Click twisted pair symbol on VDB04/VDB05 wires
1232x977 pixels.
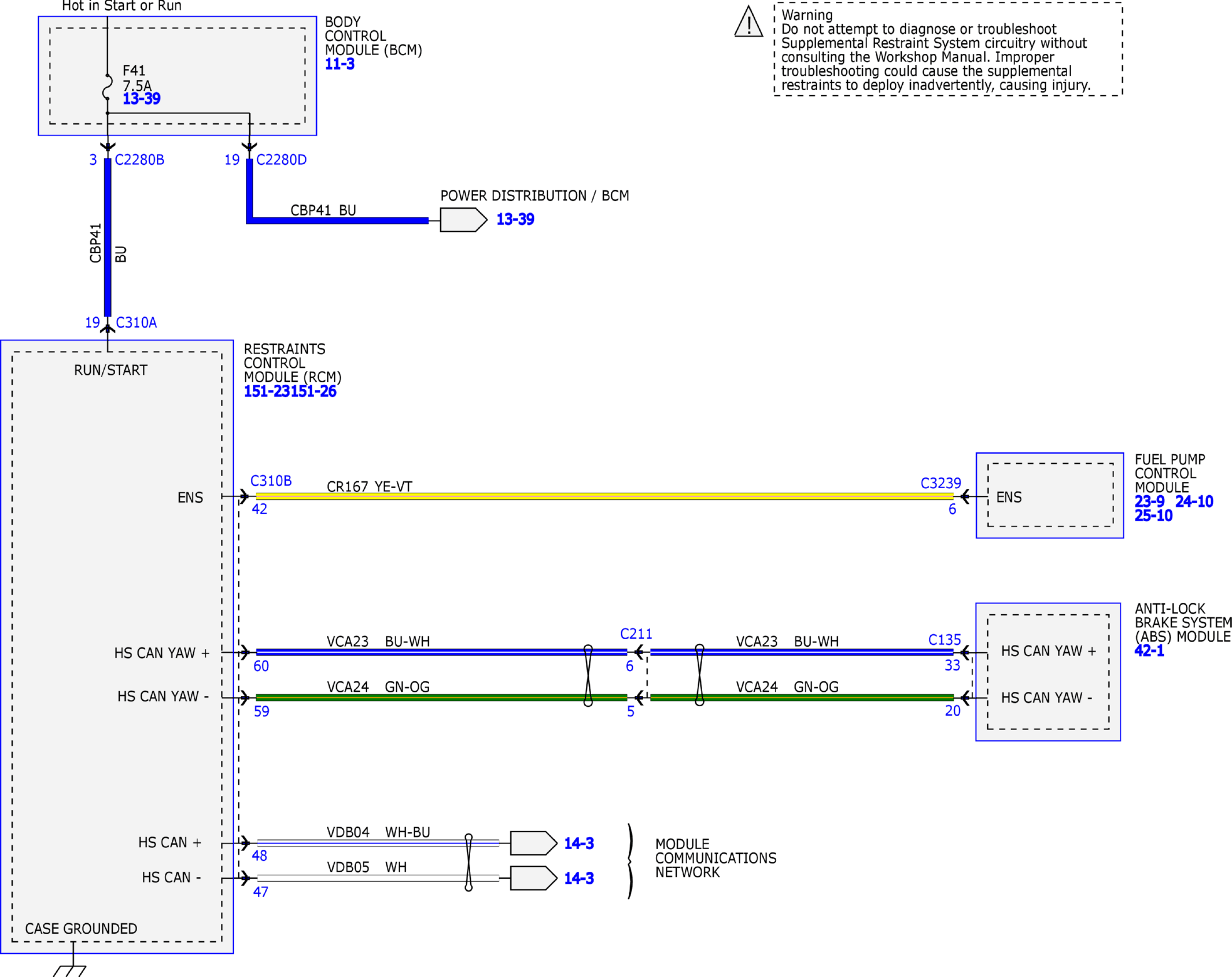[469, 862]
